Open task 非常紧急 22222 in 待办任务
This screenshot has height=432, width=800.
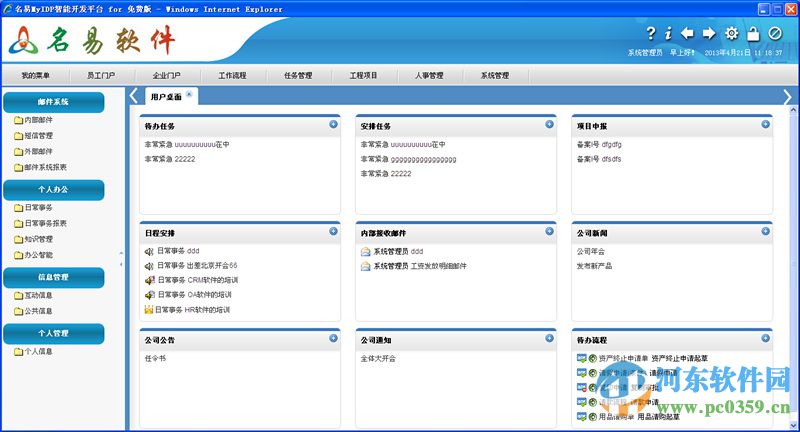(x=170, y=159)
